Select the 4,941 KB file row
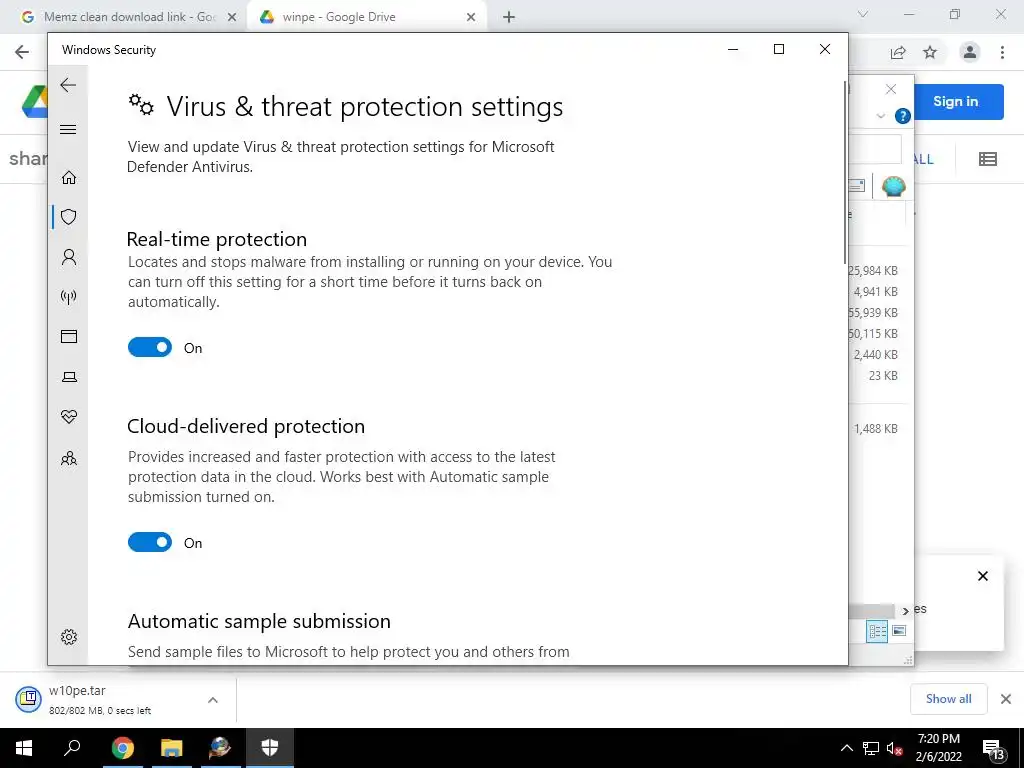Image resolution: width=1024 pixels, height=768 pixels. point(875,291)
